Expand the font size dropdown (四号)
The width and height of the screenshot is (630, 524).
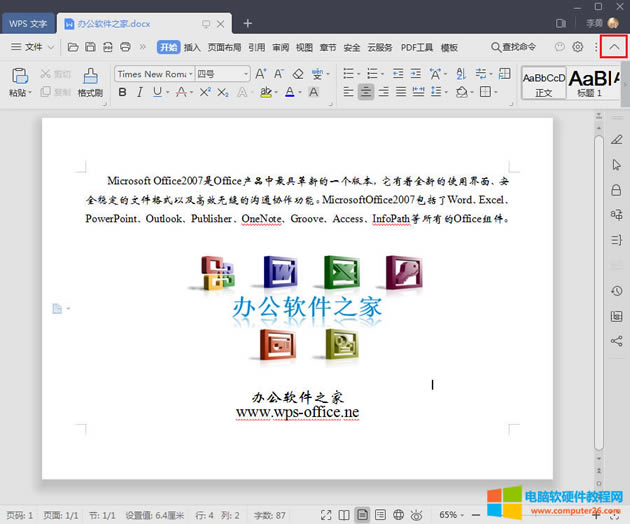point(222,74)
